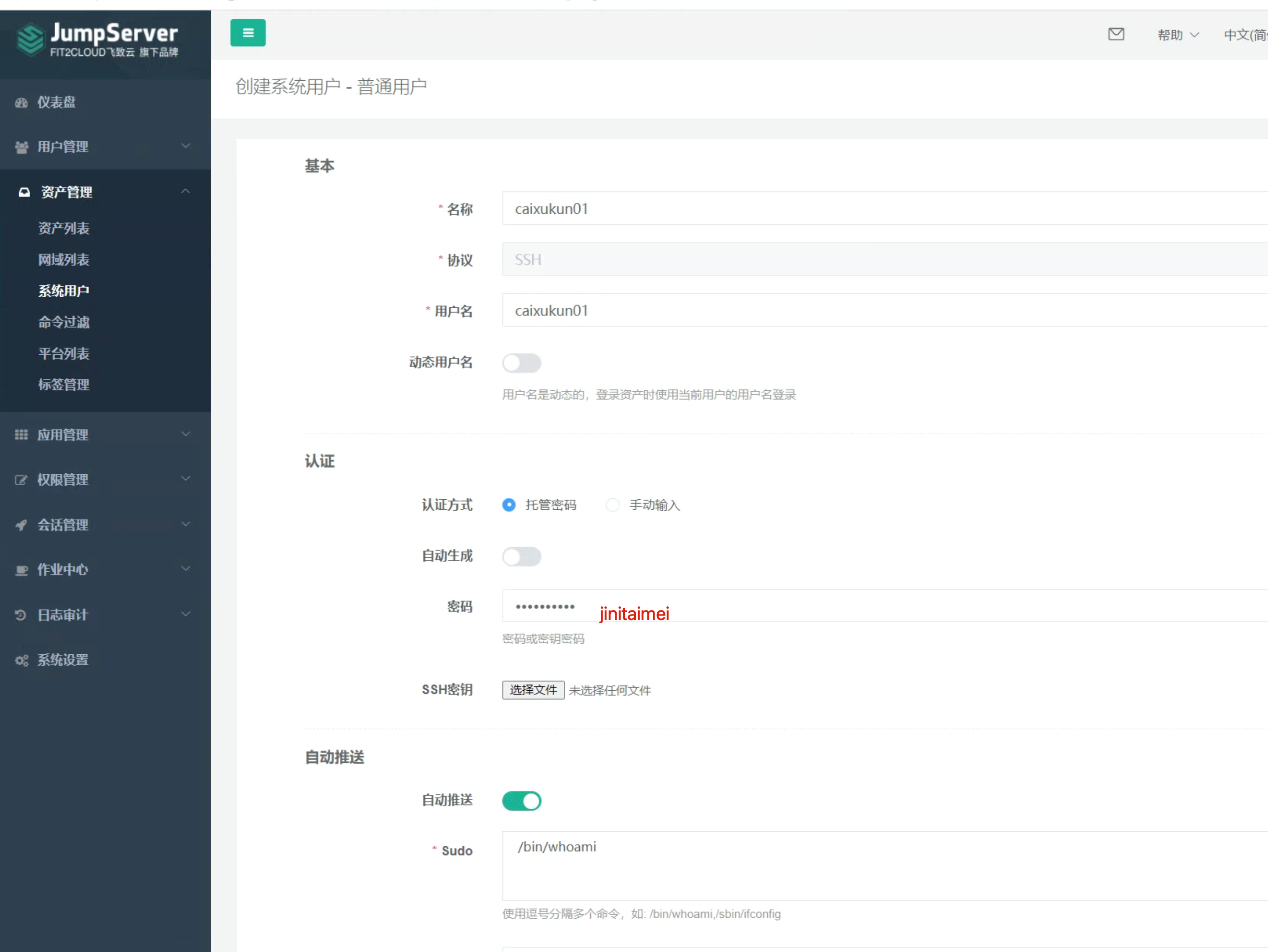
Task: Click the green hamburger menu button
Action: click(248, 33)
